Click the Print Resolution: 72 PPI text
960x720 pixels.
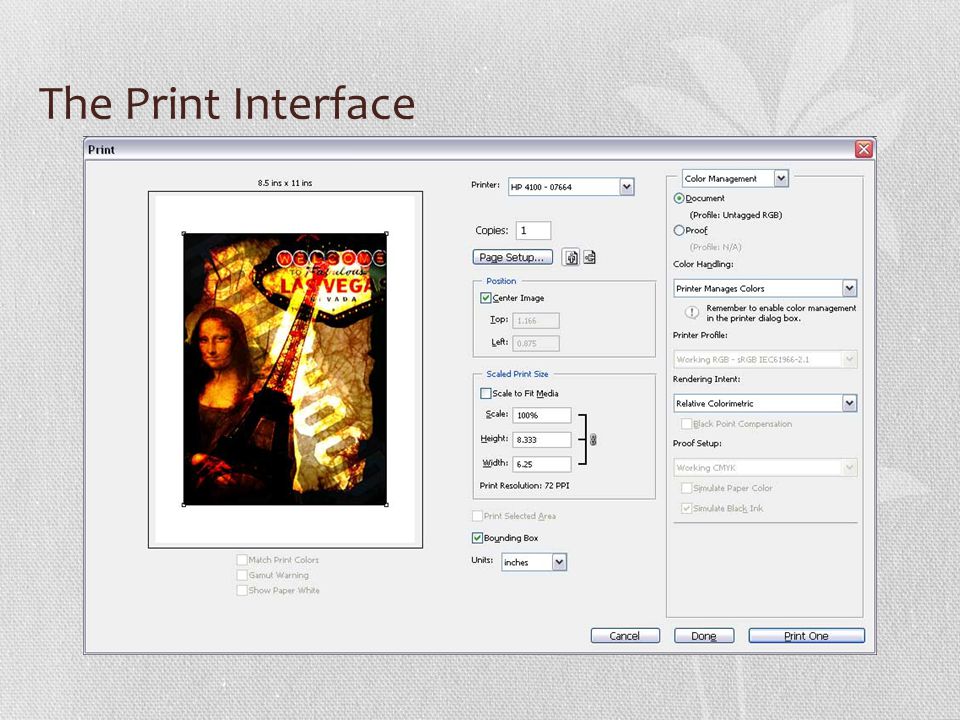point(525,486)
